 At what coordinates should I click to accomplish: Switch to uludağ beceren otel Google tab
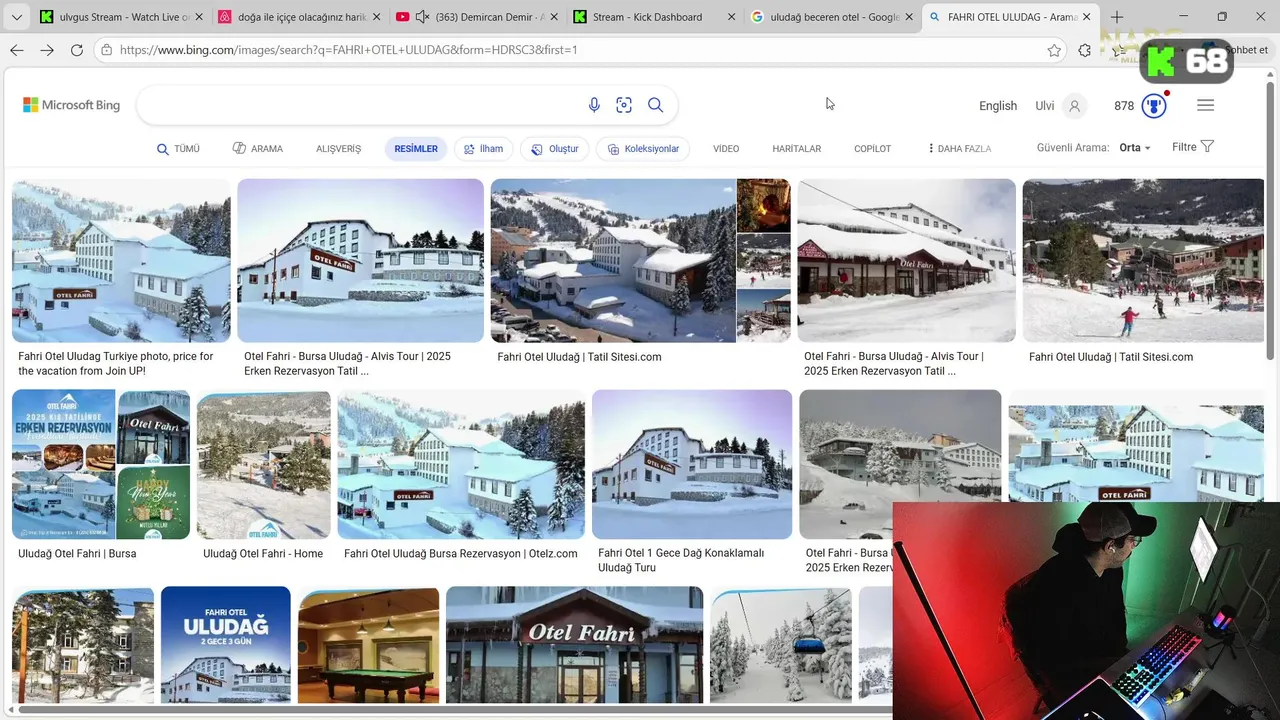832,17
